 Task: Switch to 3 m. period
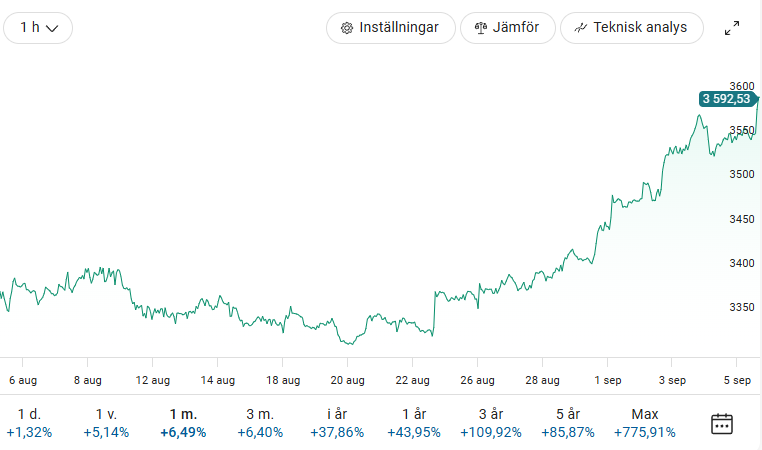pos(260,423)
